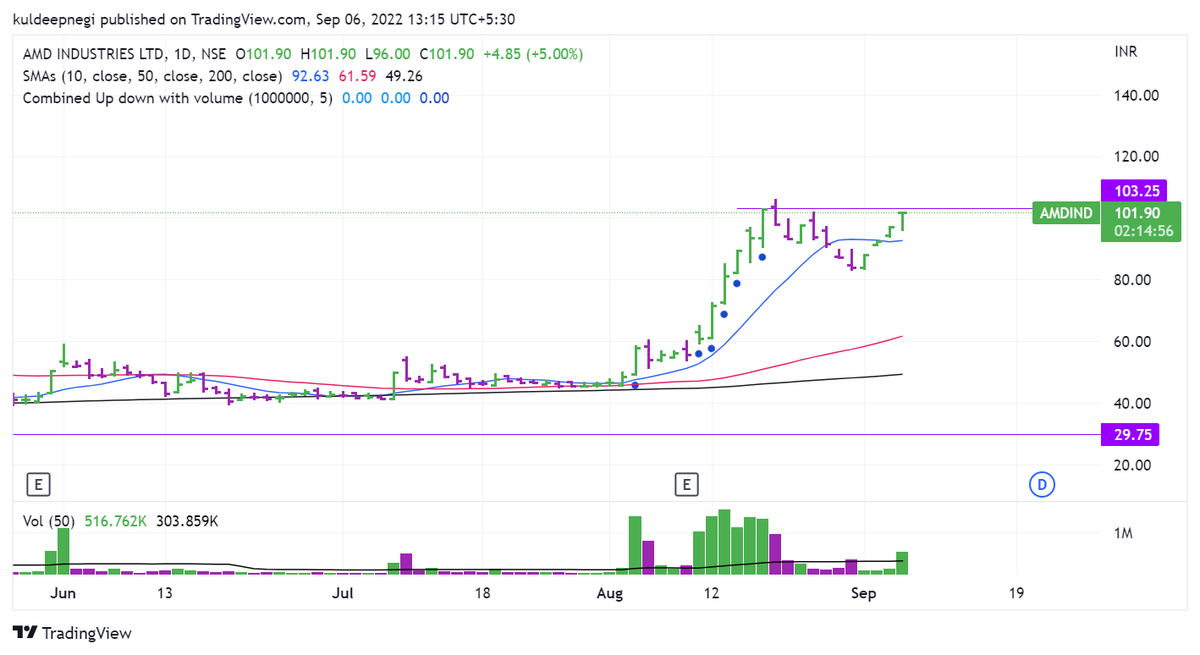Image resolution: width=1200 pixels, height=655 pixels.
Task: Select the 29.75 purple price label
Action: 1129,435
